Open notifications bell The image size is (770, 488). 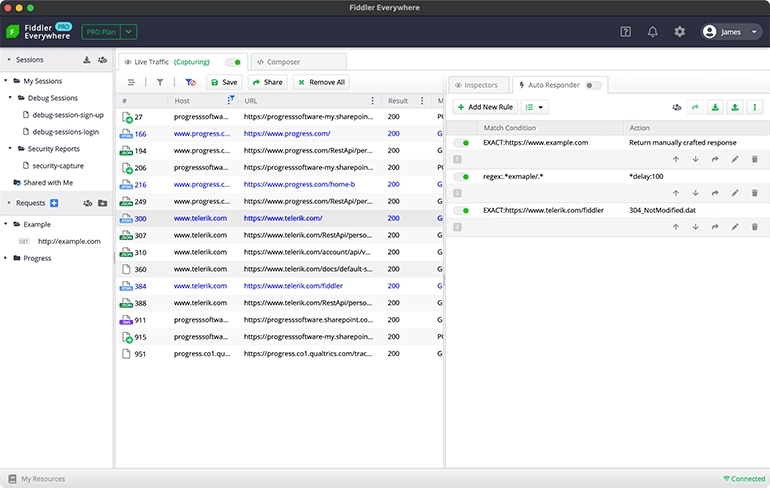pyautogui.click(x=652, y=32)
